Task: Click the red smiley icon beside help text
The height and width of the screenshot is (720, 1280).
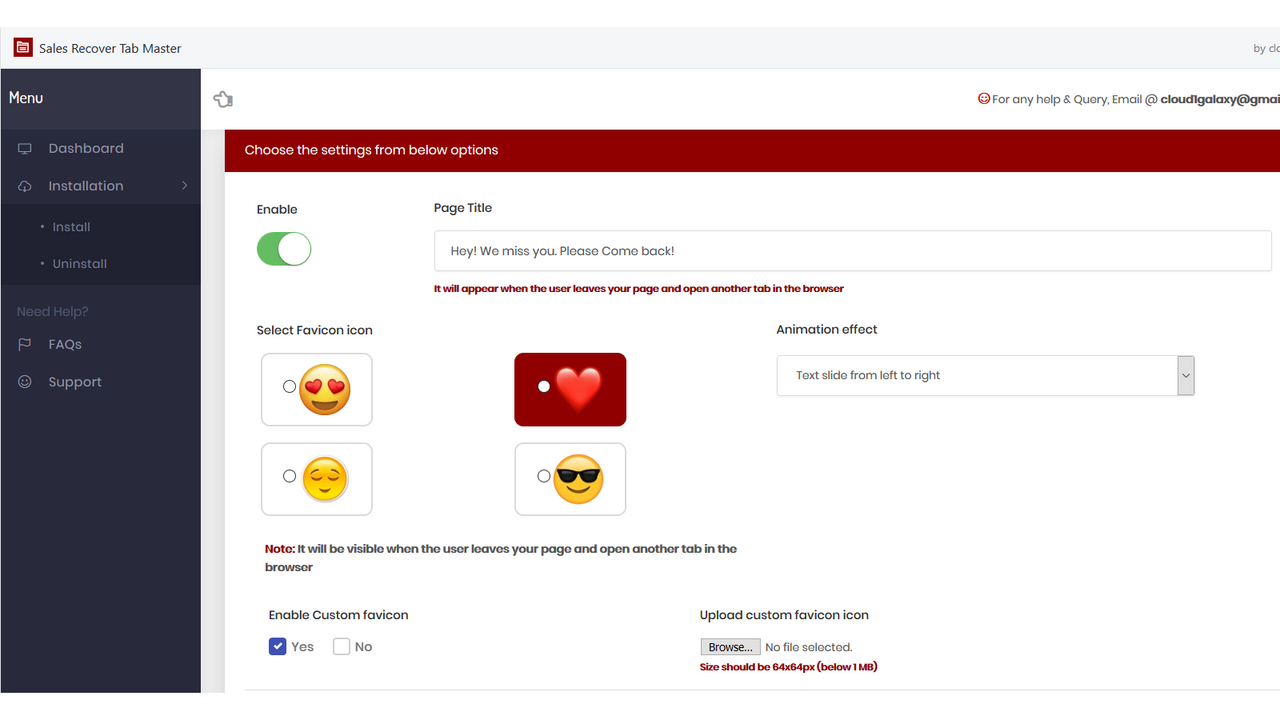Action: [984, 99]
